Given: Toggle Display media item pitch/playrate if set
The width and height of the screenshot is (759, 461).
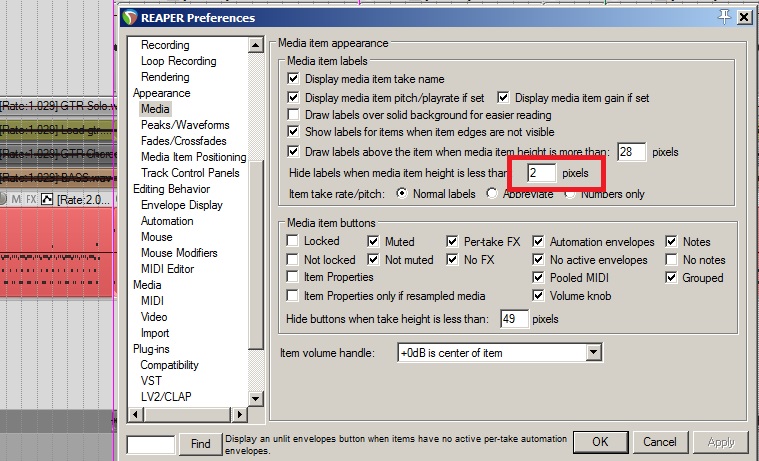Looking at the screenshot, I should pos(293,97).
